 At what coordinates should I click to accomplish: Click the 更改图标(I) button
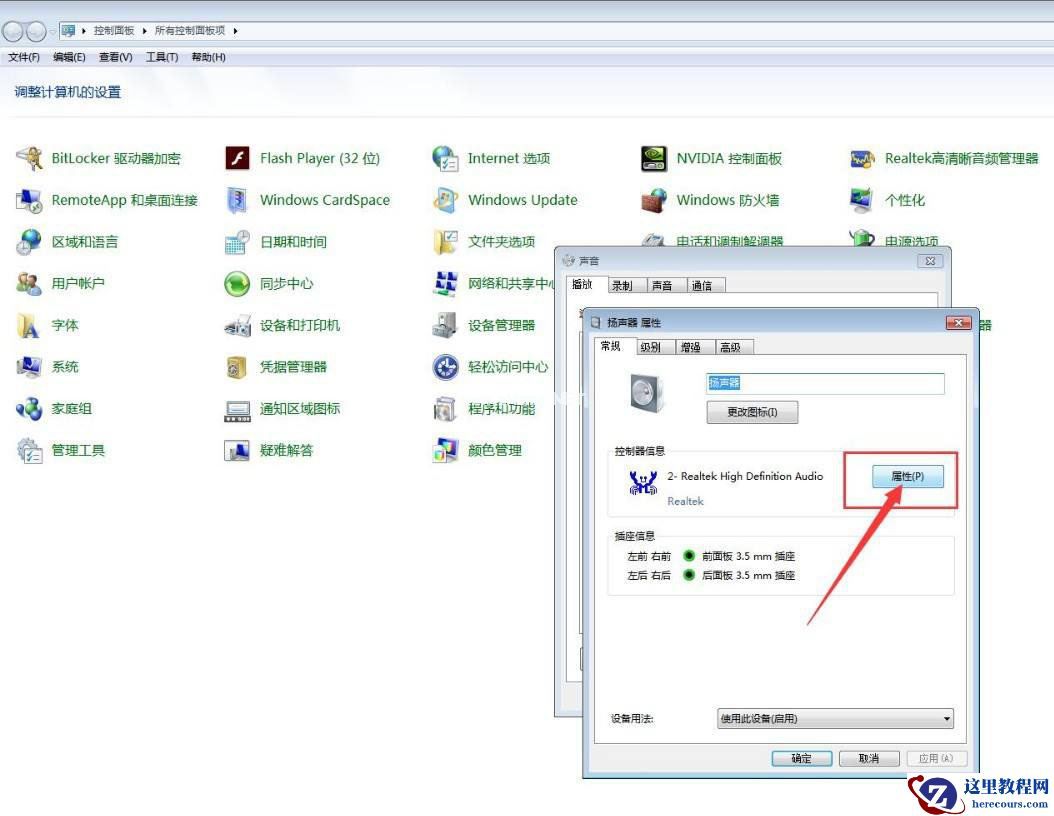coord(752,412)
